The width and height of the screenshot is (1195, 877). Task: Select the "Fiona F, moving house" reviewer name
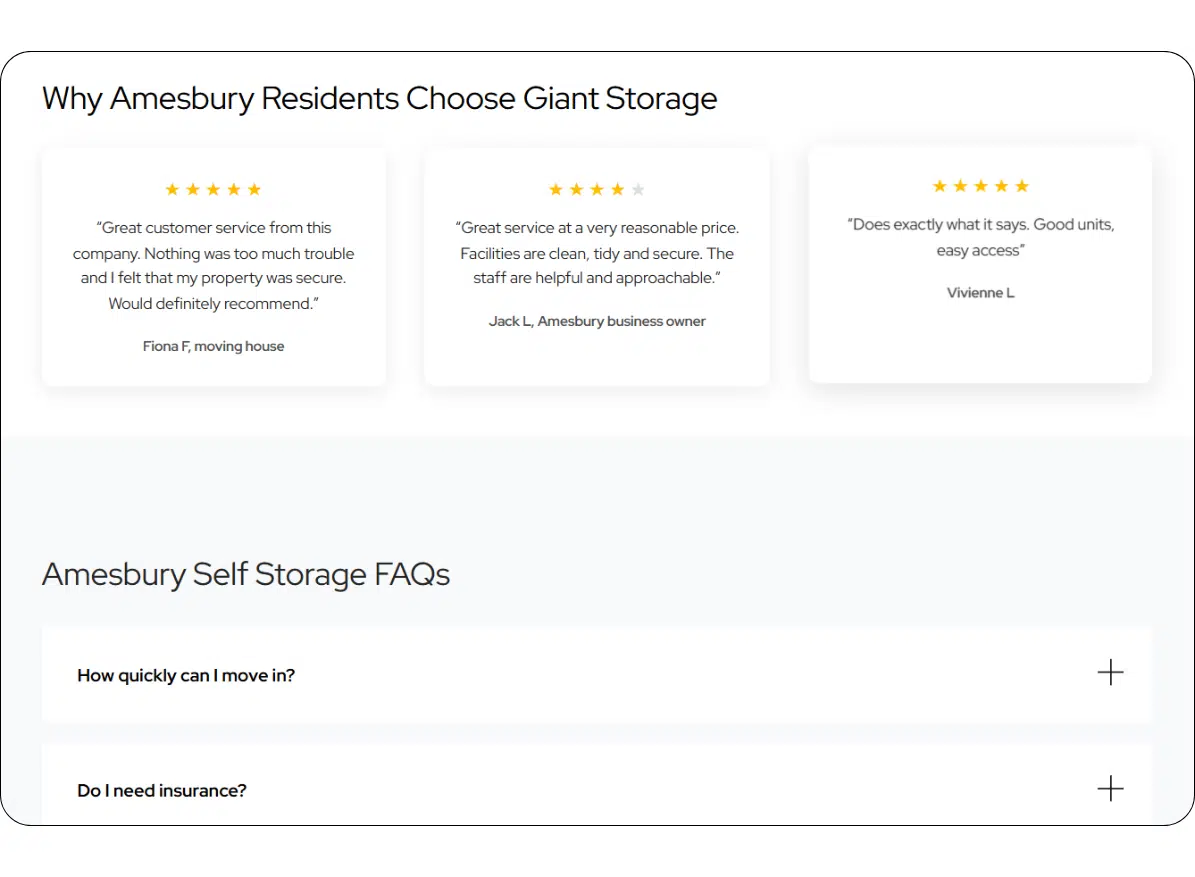[x=213, y=346]
